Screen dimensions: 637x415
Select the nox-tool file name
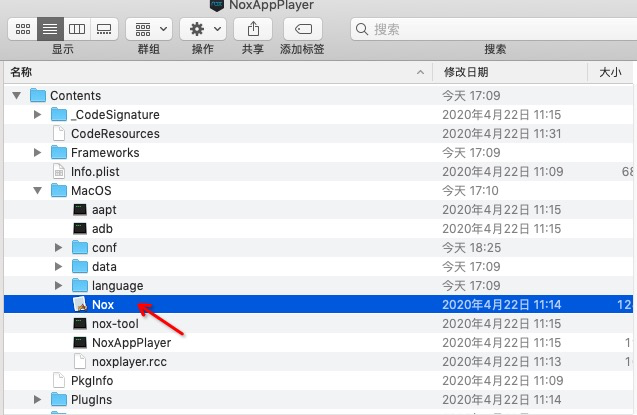(x=115, y=324)
